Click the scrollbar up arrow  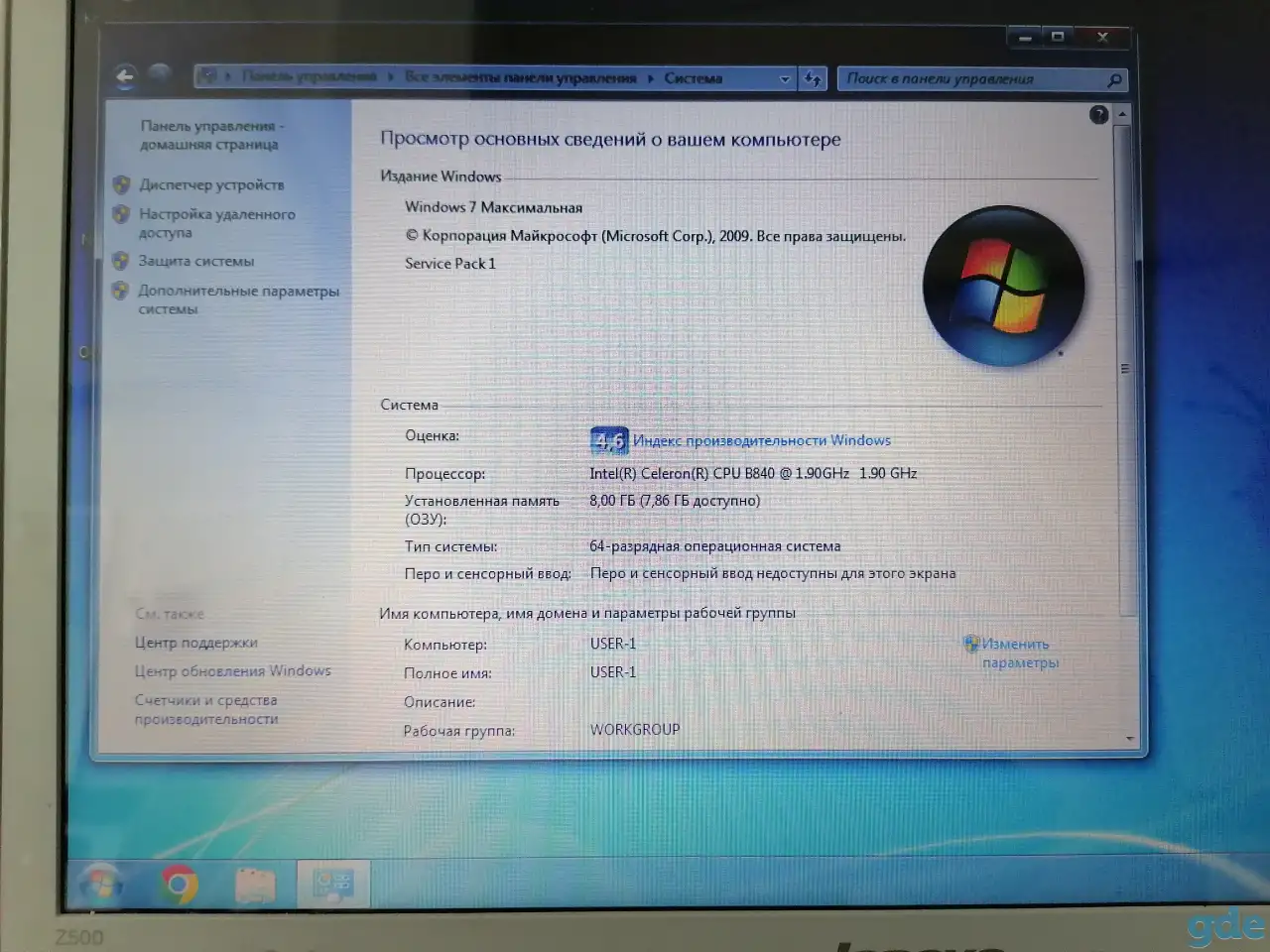[1123, 115]
